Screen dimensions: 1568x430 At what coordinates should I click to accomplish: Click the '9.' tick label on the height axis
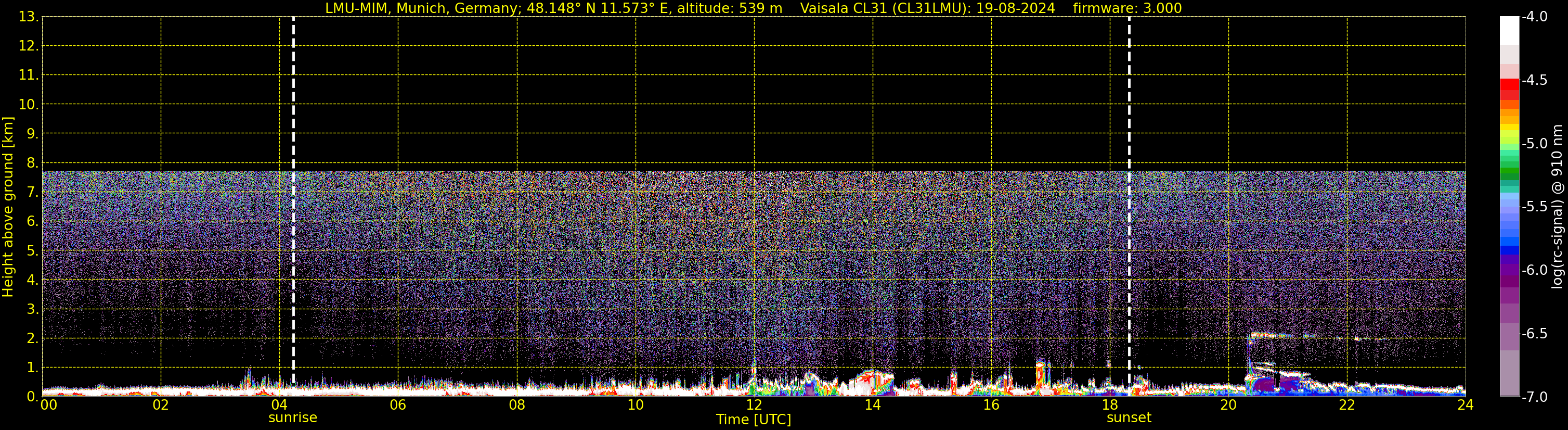coord(33,134)
